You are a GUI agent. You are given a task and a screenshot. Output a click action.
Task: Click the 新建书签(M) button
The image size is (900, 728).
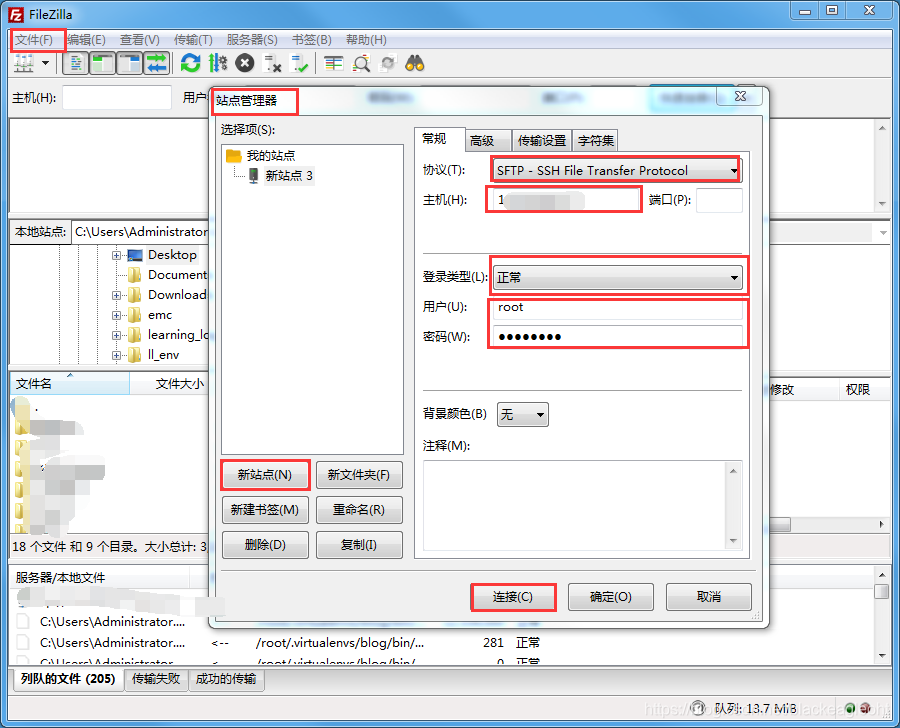pyautogui.click(x=265, y=510)
